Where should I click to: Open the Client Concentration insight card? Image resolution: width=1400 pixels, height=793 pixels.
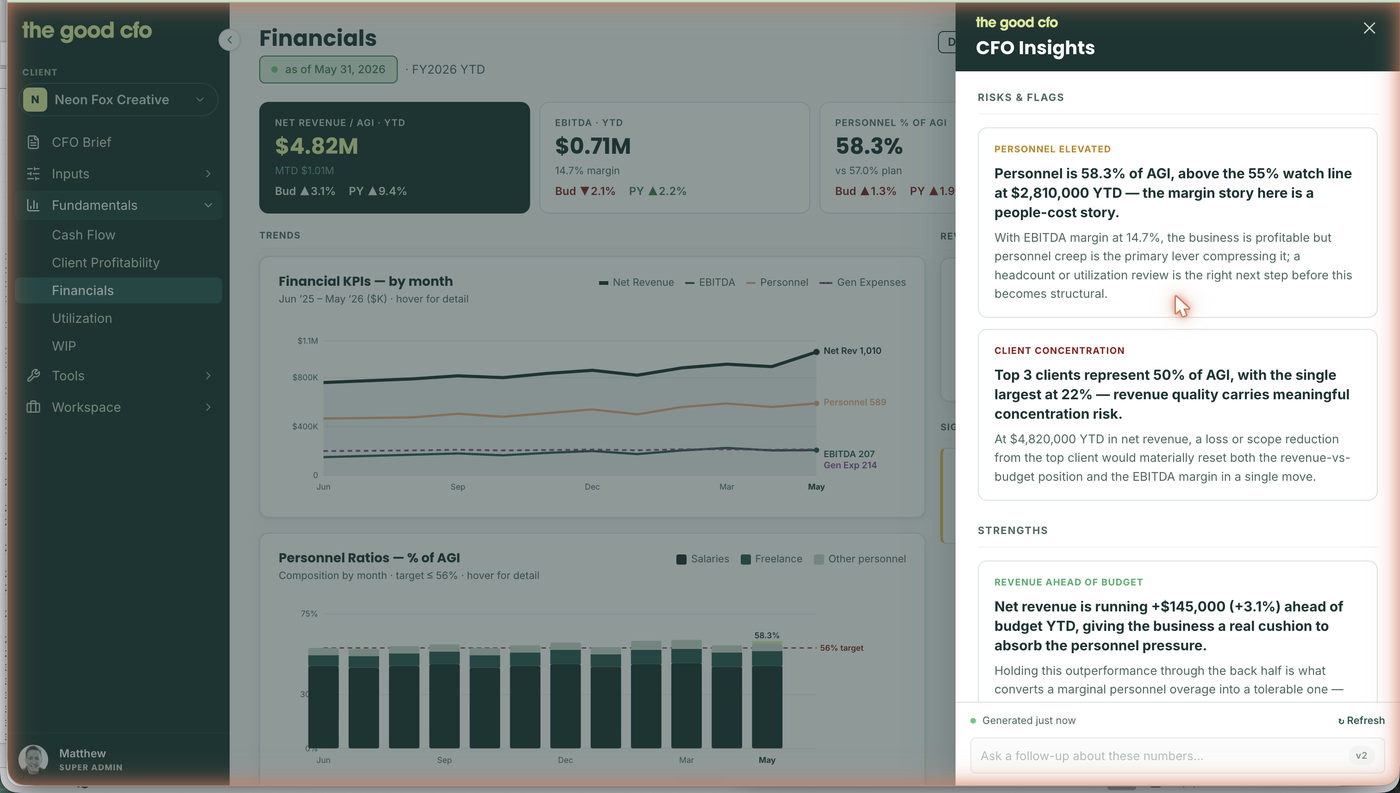tap(1177, 414)
